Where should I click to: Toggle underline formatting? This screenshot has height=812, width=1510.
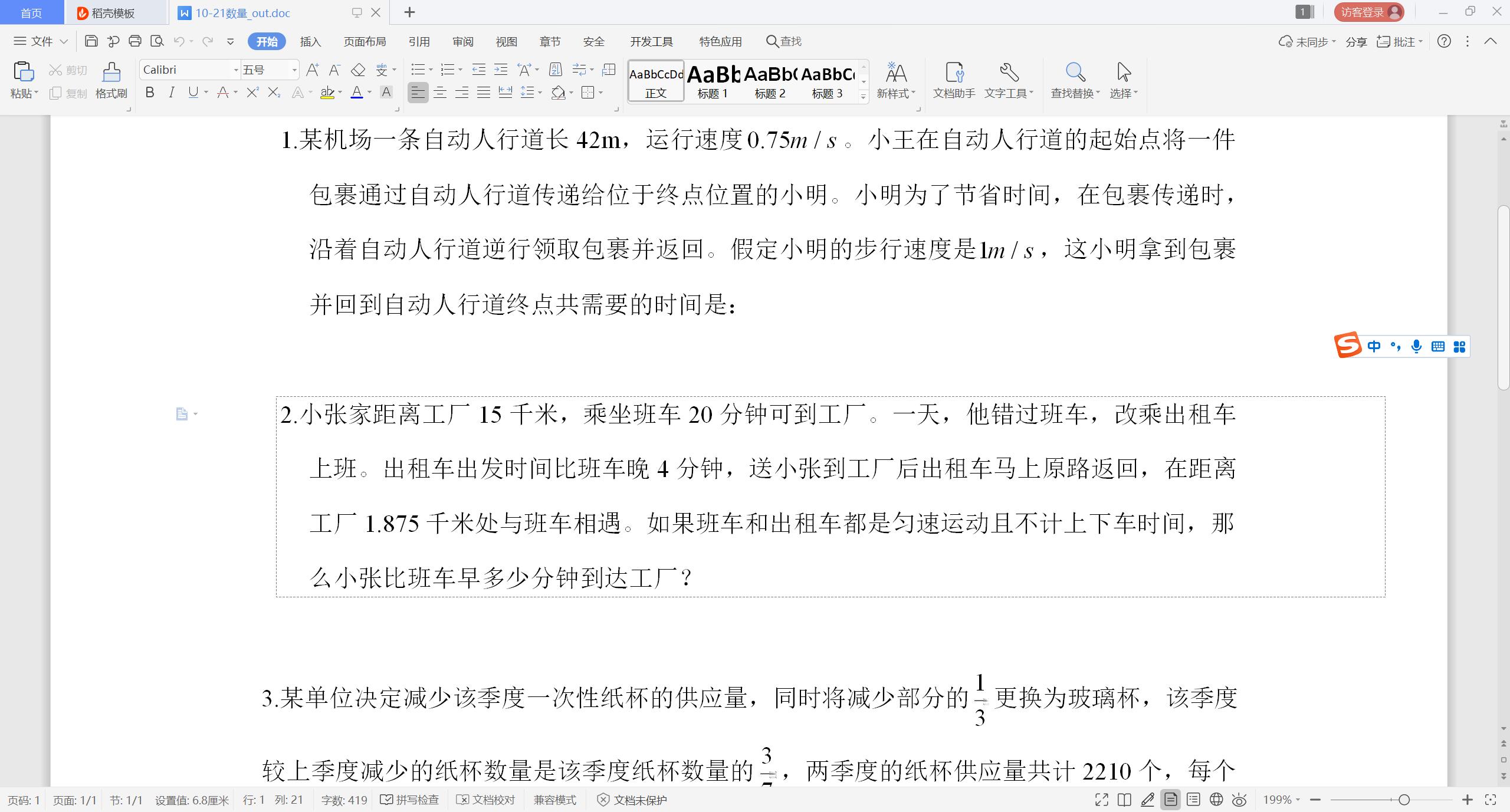coord(193,92)
